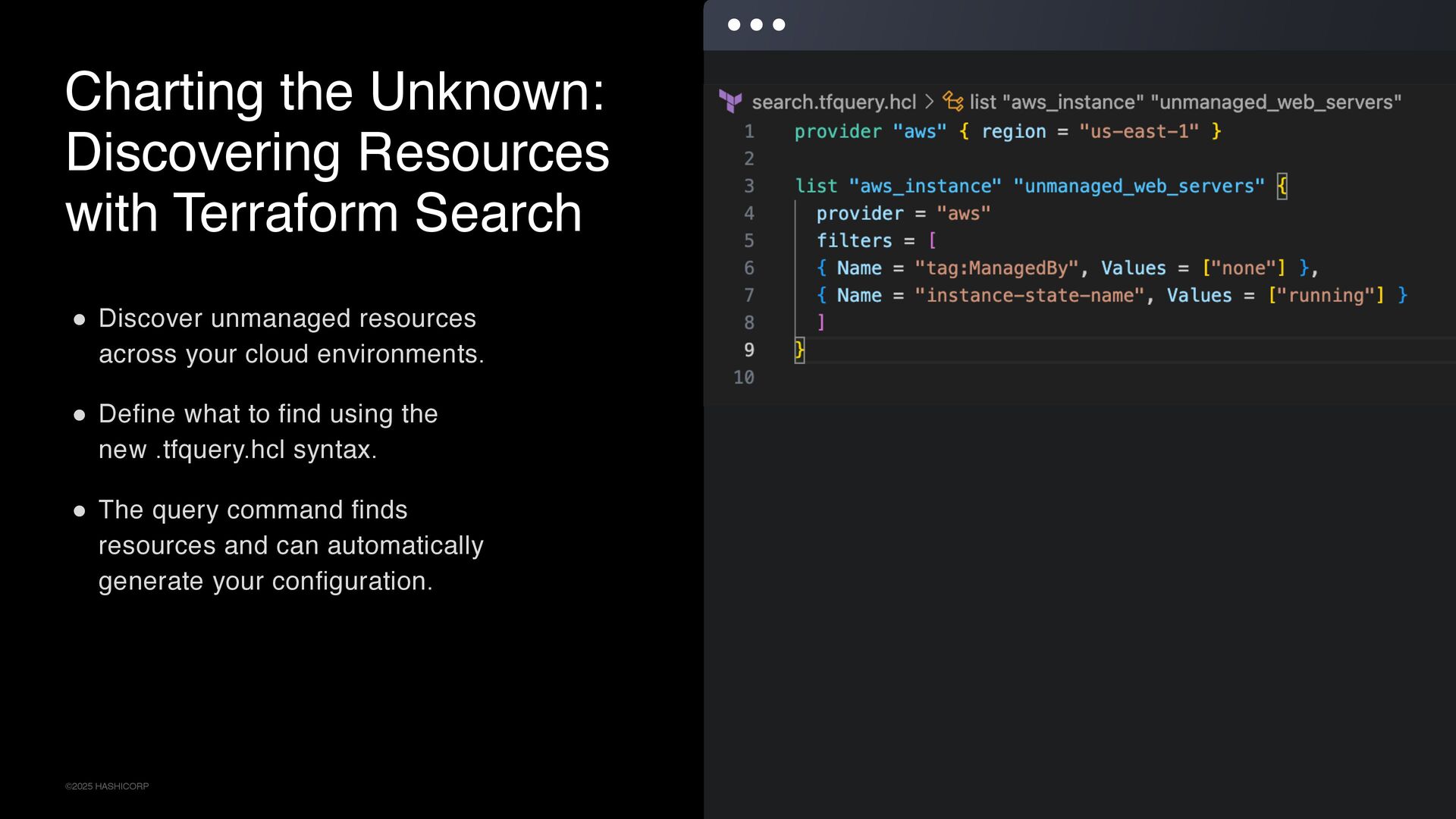Viewport: 1456px width, 819px height.
Task: Click the ©2025 HASHICORP footer text
Action: pyautogui.click(x=107, y=786)
